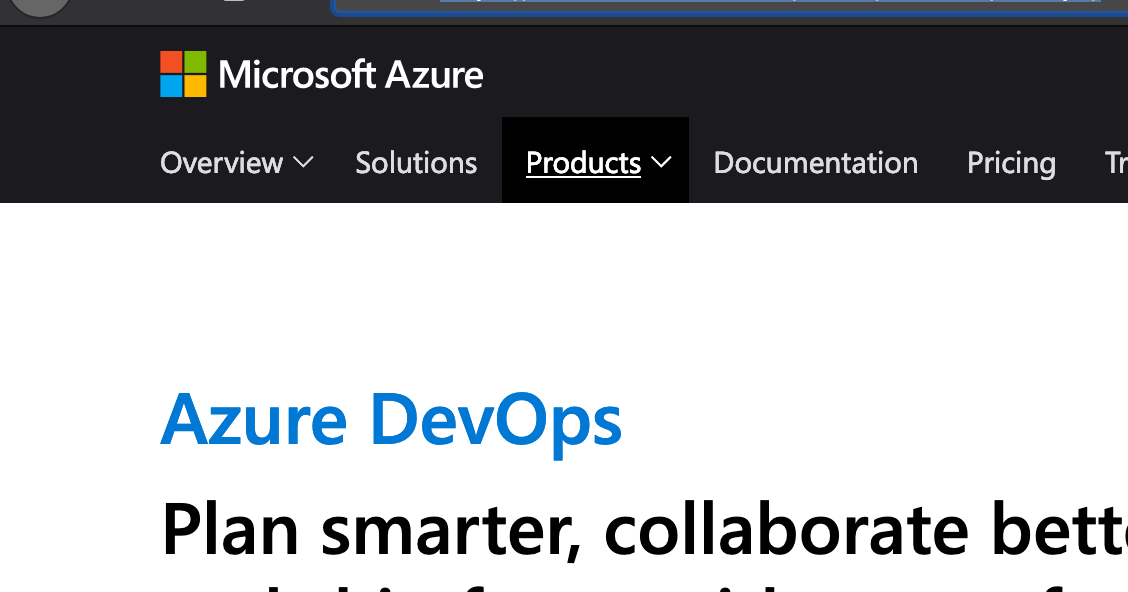1128x592 pixels.
Task: Click the Overview navigation entry
Action: (221, 162)
